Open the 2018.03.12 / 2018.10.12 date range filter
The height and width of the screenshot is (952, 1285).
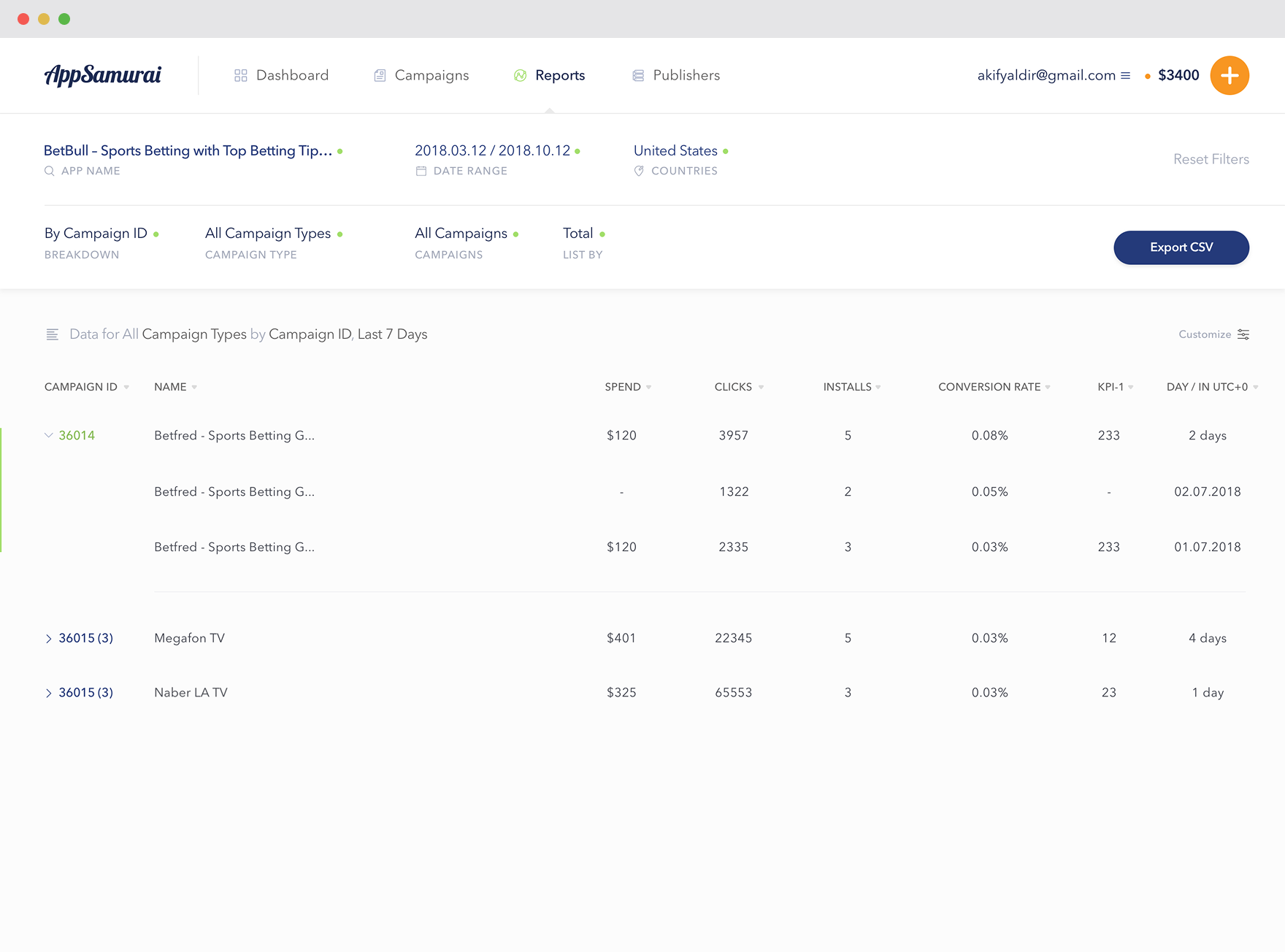(x=492, y=150)
